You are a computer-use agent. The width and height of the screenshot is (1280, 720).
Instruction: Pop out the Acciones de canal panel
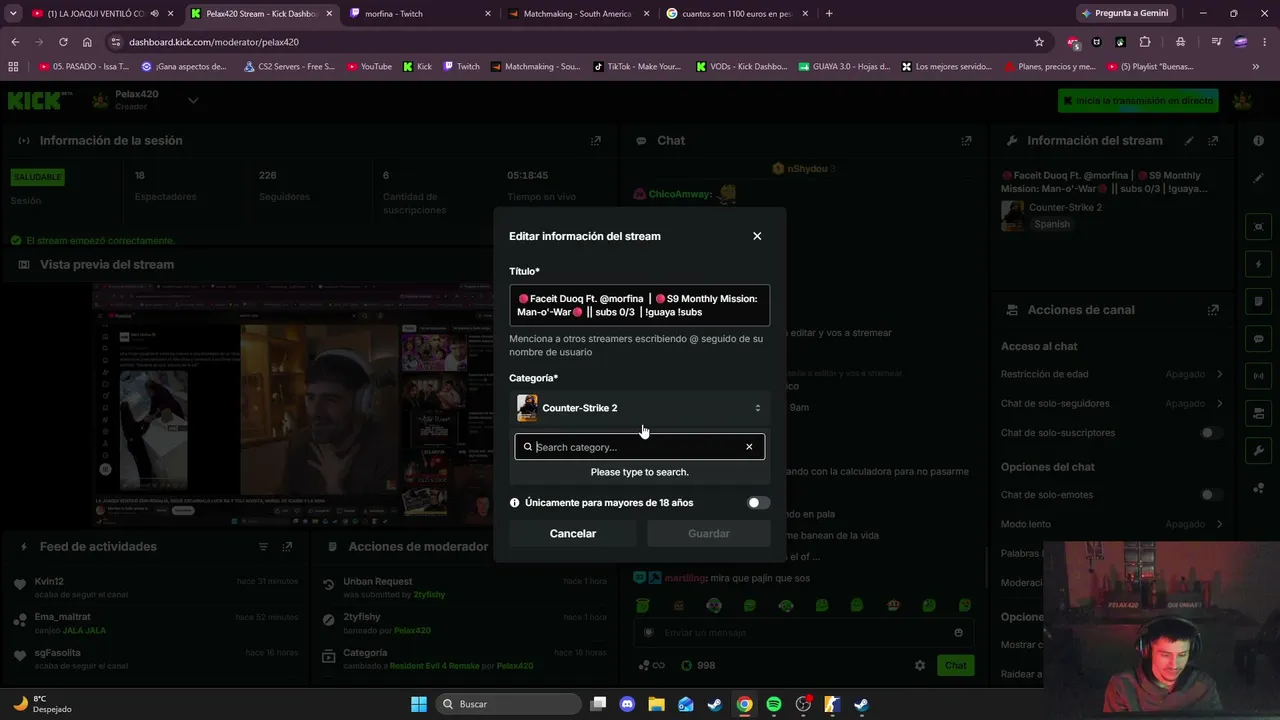(x=1213, y=310)
